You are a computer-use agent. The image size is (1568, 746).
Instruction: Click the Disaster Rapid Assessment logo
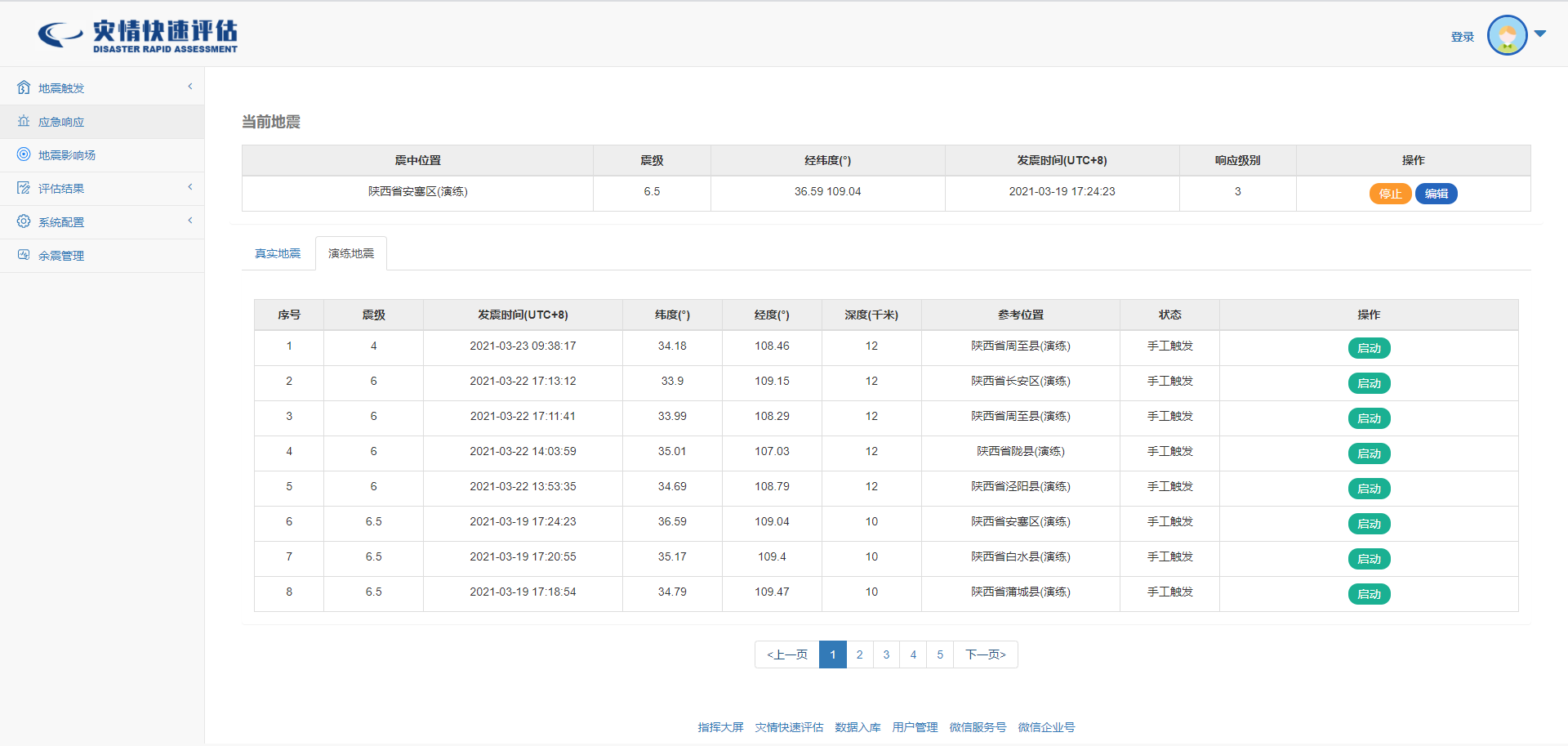coord(137,35)
